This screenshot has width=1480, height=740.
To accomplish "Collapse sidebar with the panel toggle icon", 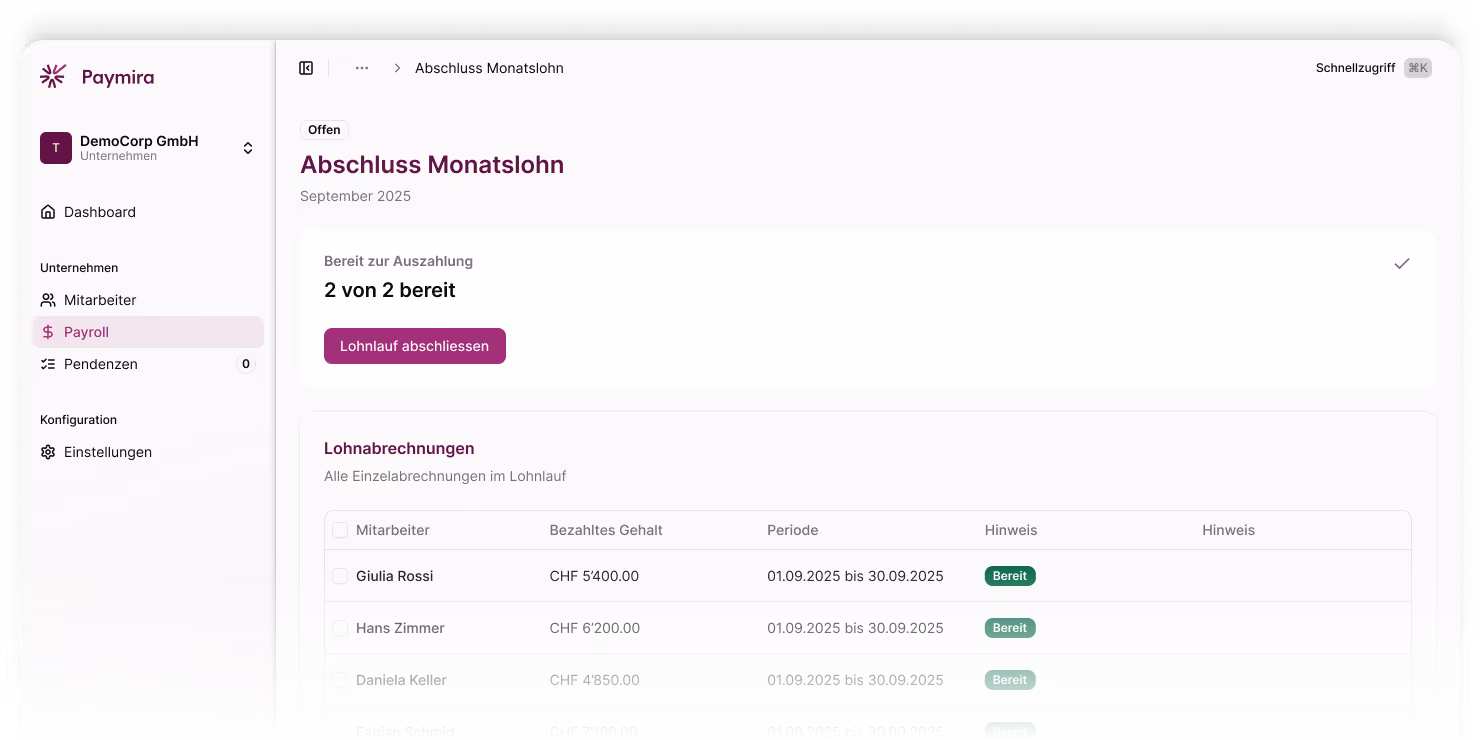I will click(306, 68).
